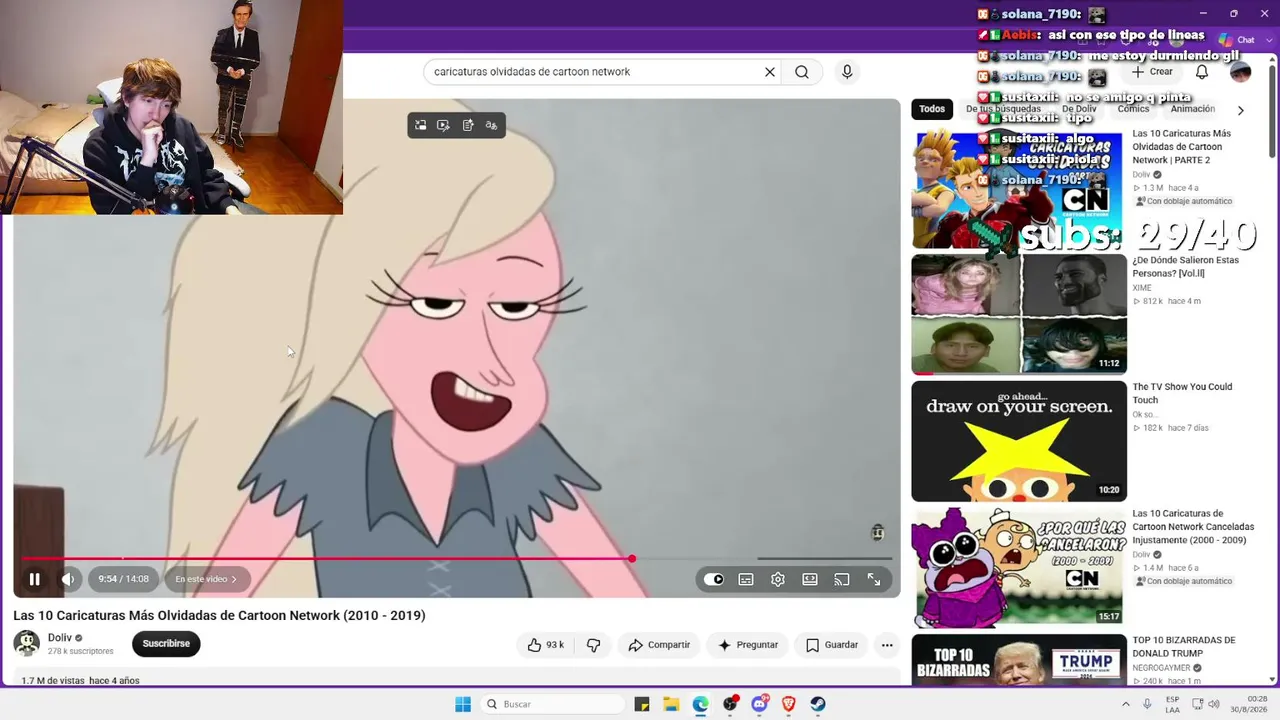Screen dimensions: 1280x720
Task: Pause the video playback
Action: coord(34,579)
